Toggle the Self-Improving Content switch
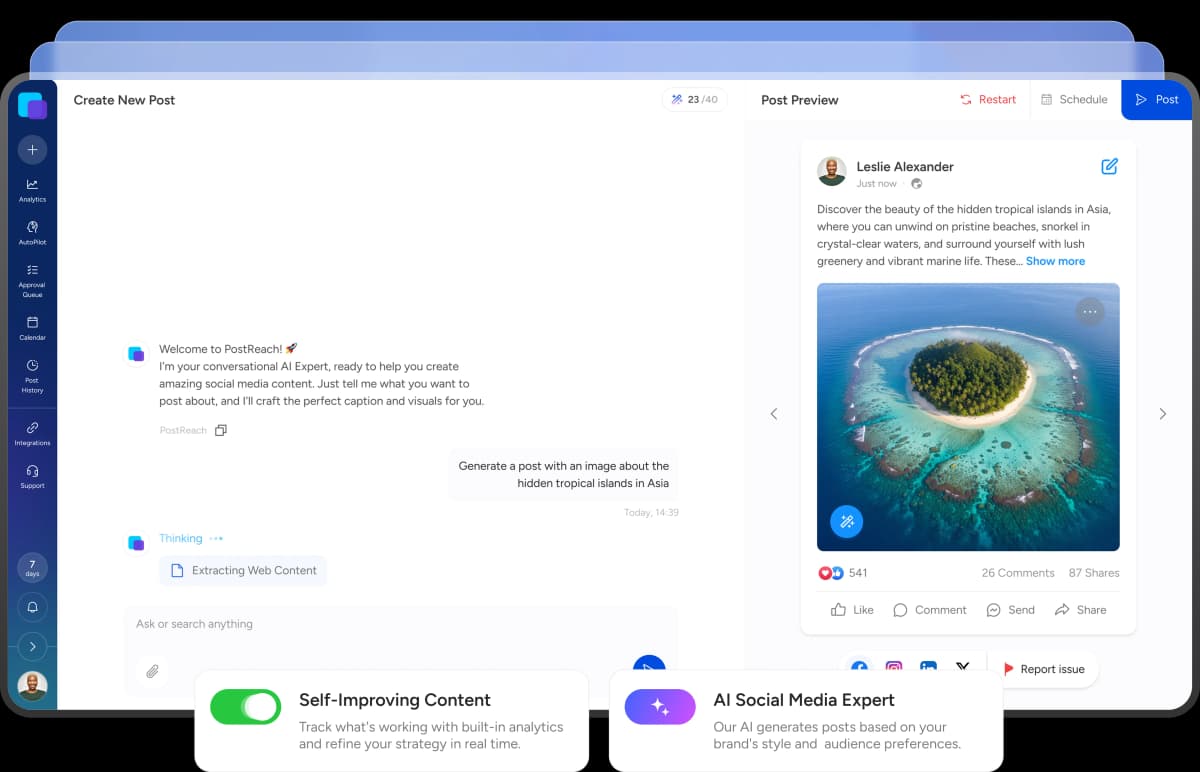This screenshot has width=1200, height=772. point(246,707)
